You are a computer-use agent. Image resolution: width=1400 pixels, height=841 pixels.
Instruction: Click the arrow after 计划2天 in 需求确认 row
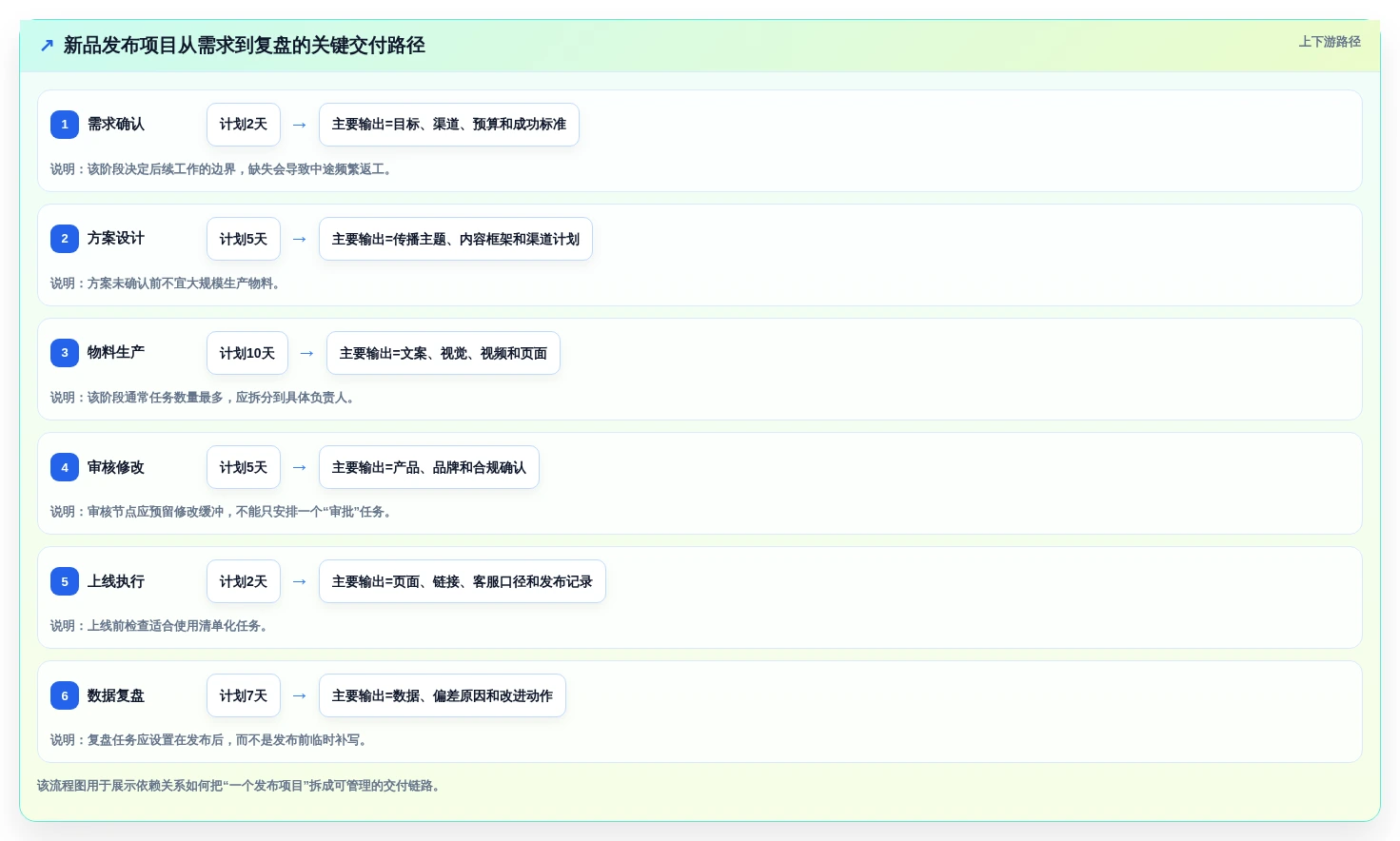[x=300, y=125]
